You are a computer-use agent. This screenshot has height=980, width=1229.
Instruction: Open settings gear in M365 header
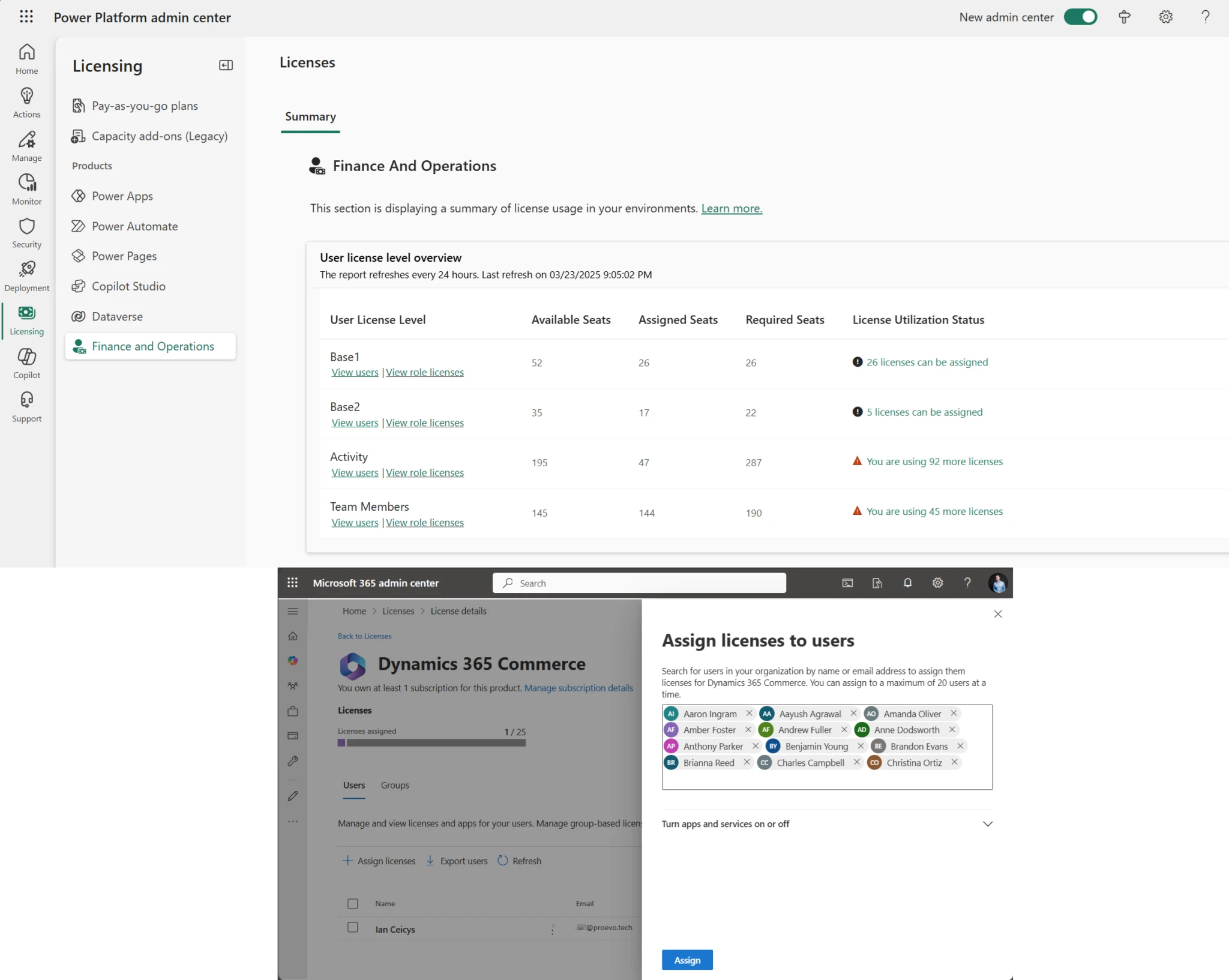pos(937,583)
